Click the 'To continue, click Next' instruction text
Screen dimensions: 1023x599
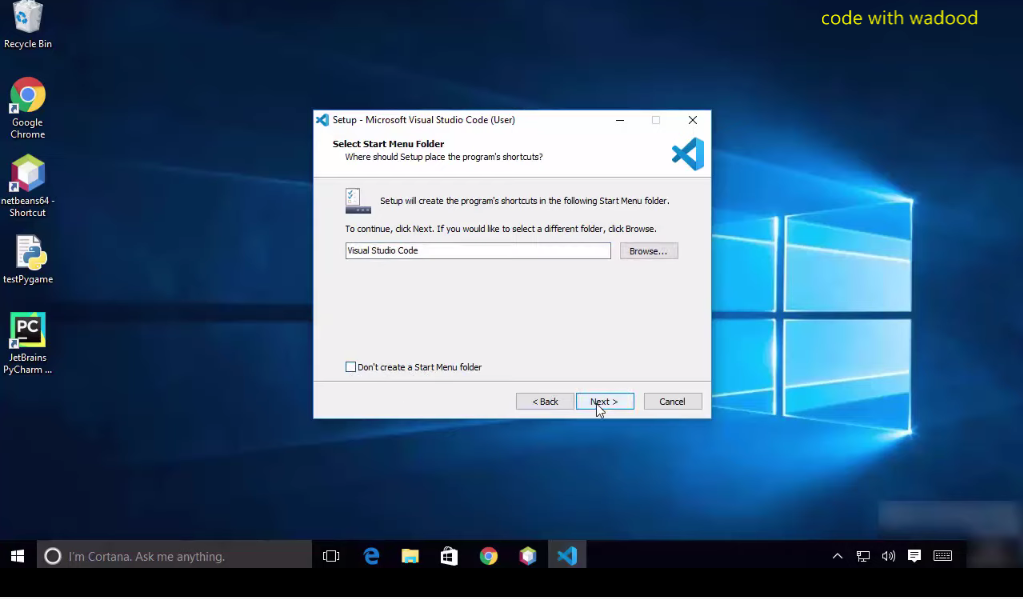click(x=500, y=228)
